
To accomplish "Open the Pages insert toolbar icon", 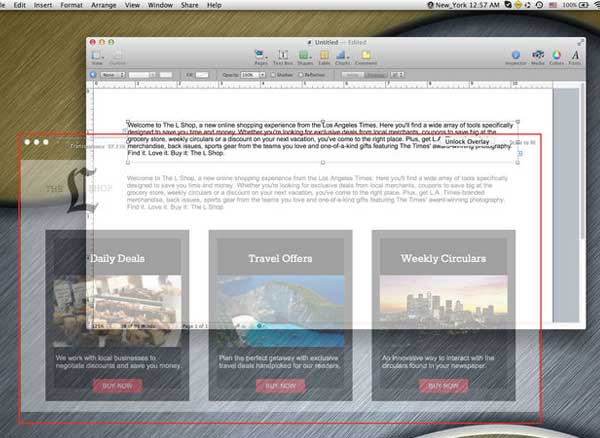I will [261, 57].
